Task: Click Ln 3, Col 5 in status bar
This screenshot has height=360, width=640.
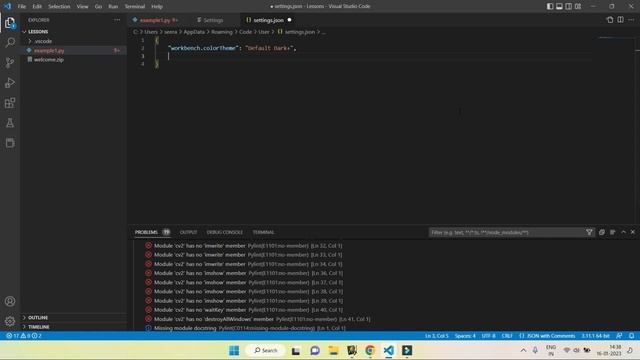Action: [436, 336]
